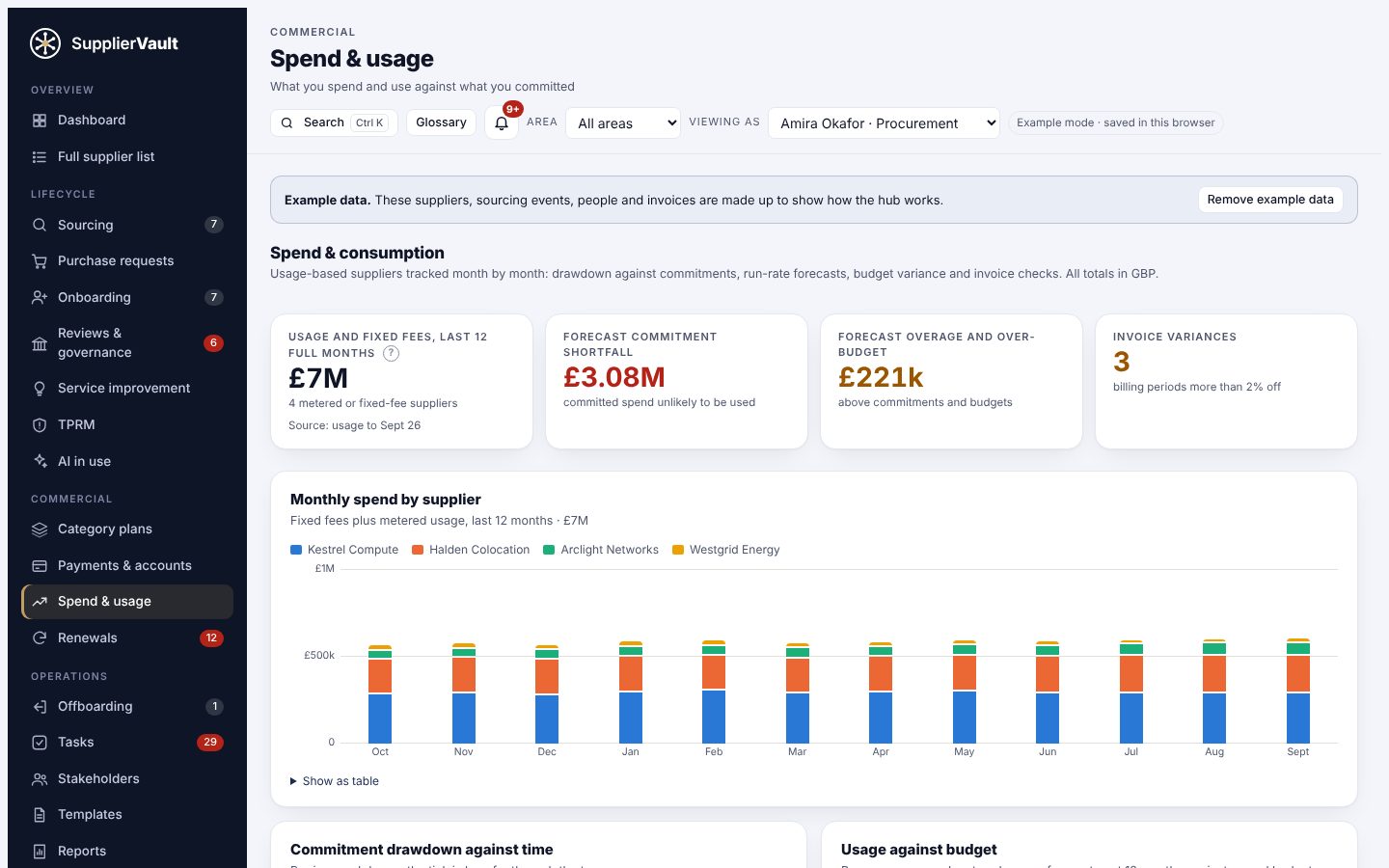
Task: Click the Commitment drawdown against time heading
Action: (422, 850)
